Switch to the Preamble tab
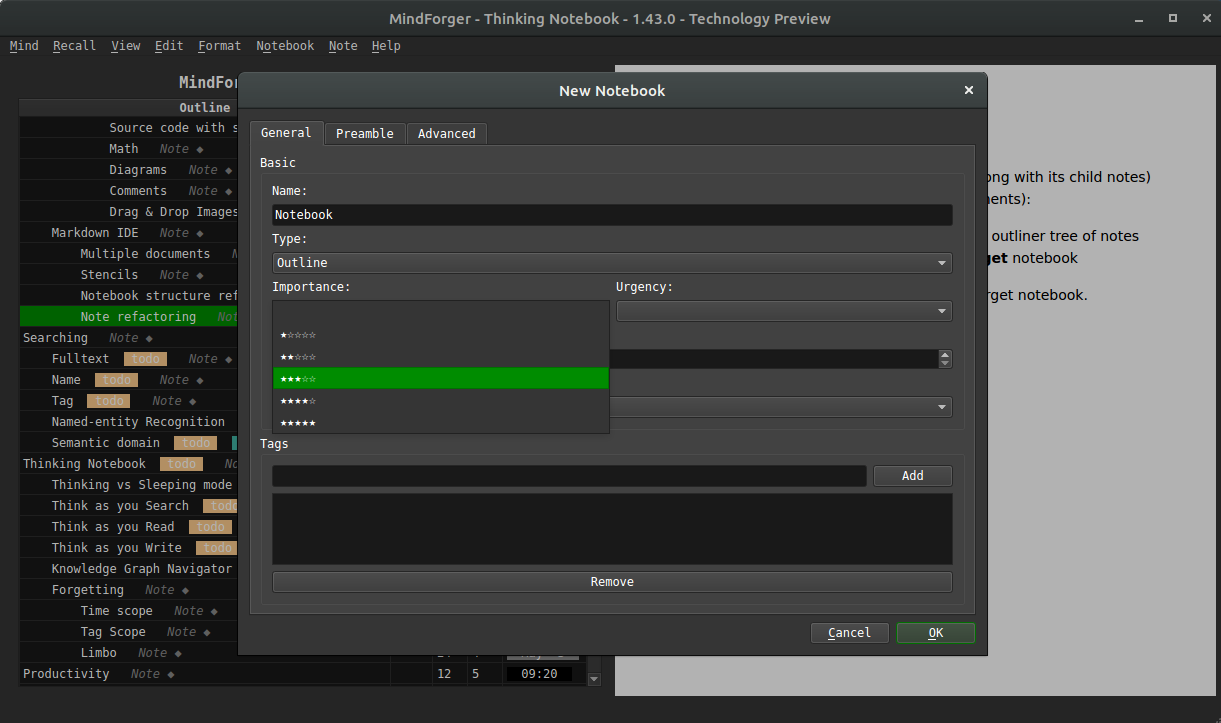 click(x=364, y=134)
